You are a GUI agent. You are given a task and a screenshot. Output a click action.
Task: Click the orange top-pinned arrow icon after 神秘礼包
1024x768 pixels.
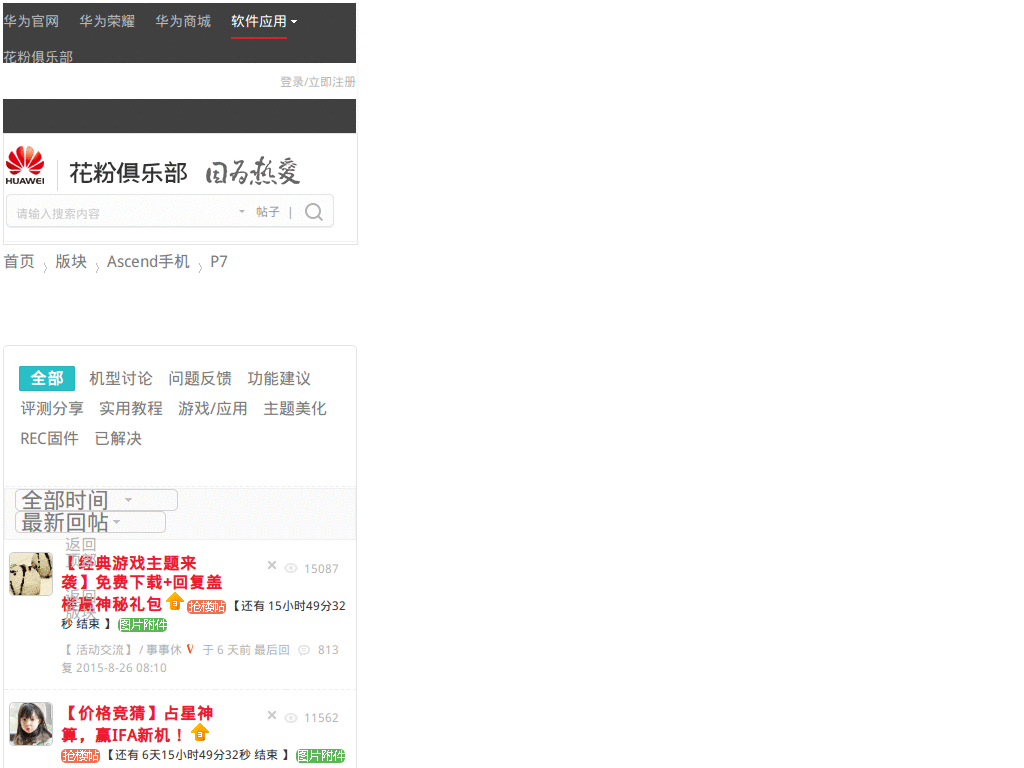coord(174,601)
